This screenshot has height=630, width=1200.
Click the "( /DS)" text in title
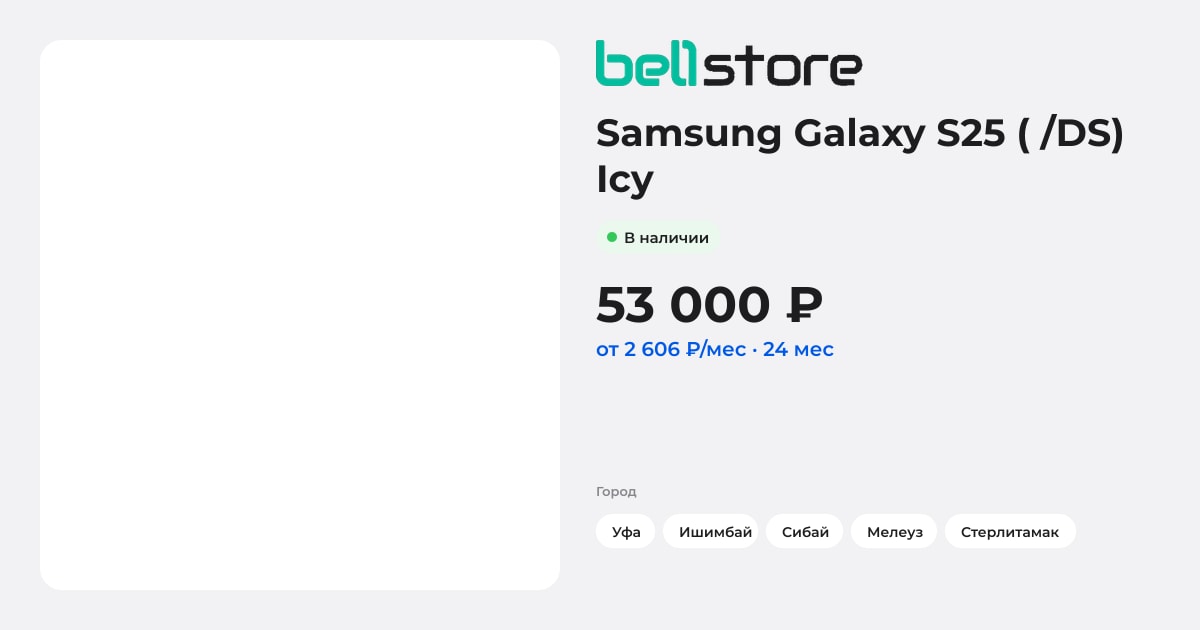click(x=1071, y=133)
